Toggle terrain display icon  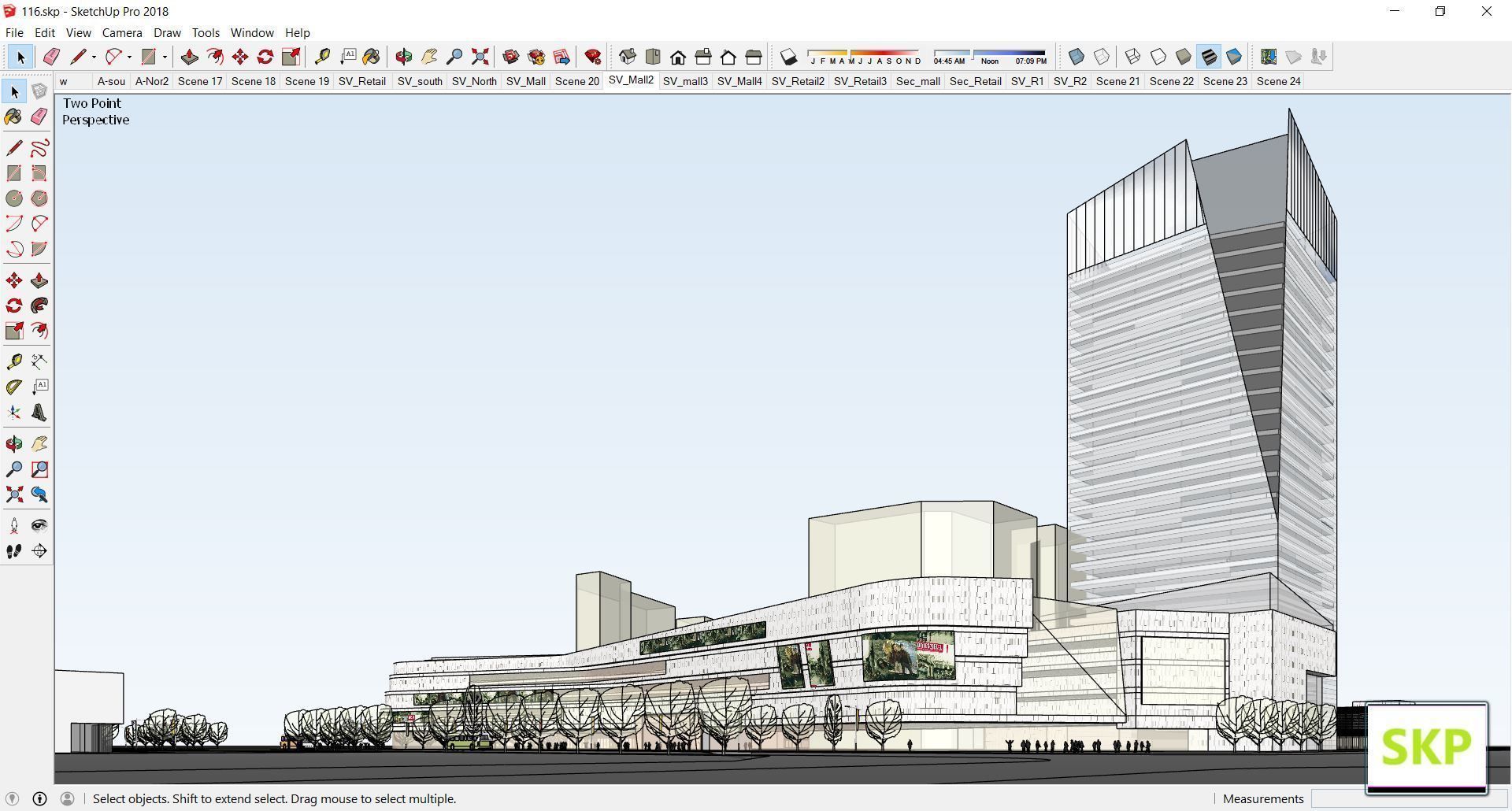[1294, 57]
